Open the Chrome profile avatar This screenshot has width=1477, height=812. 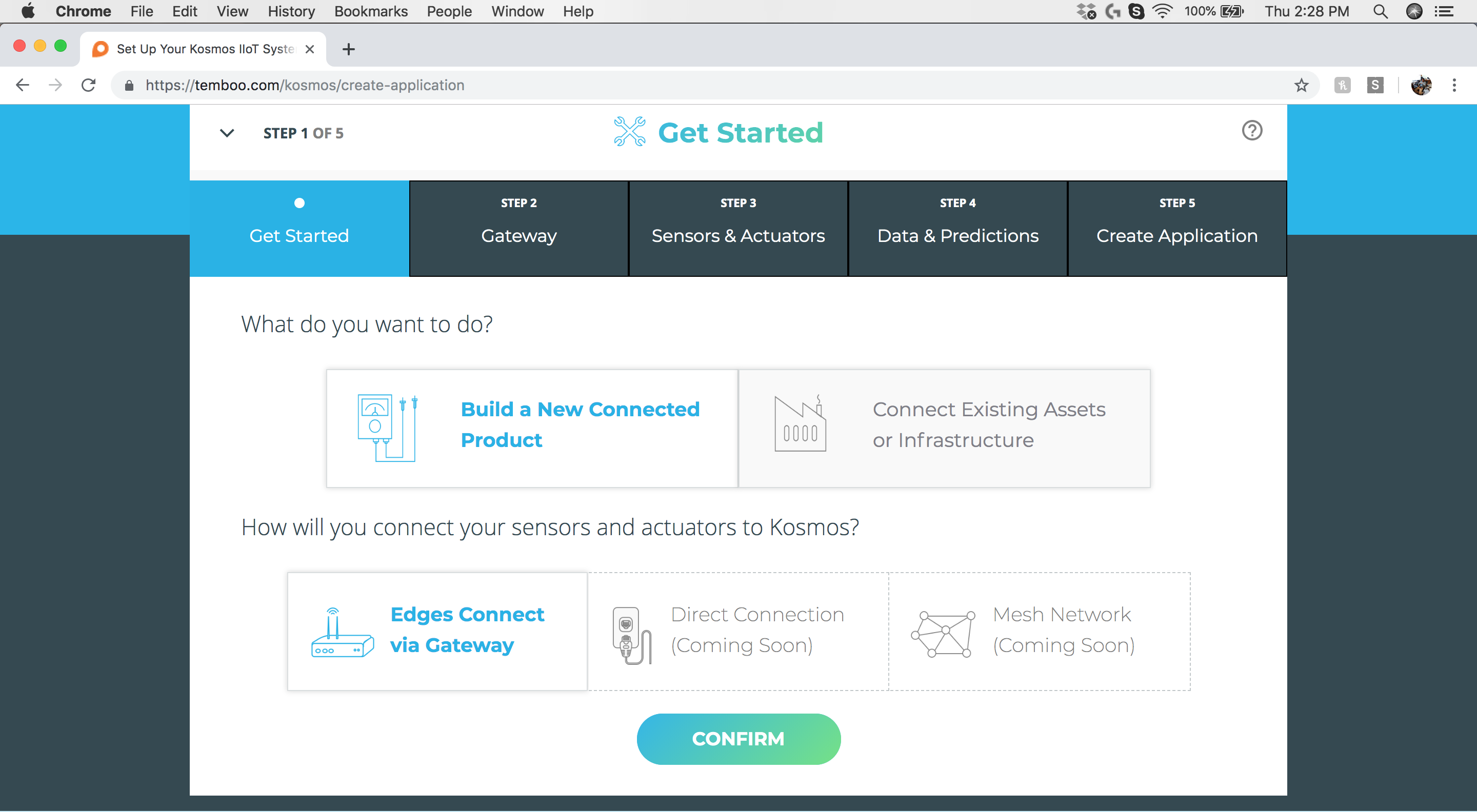coord(1422,86)
